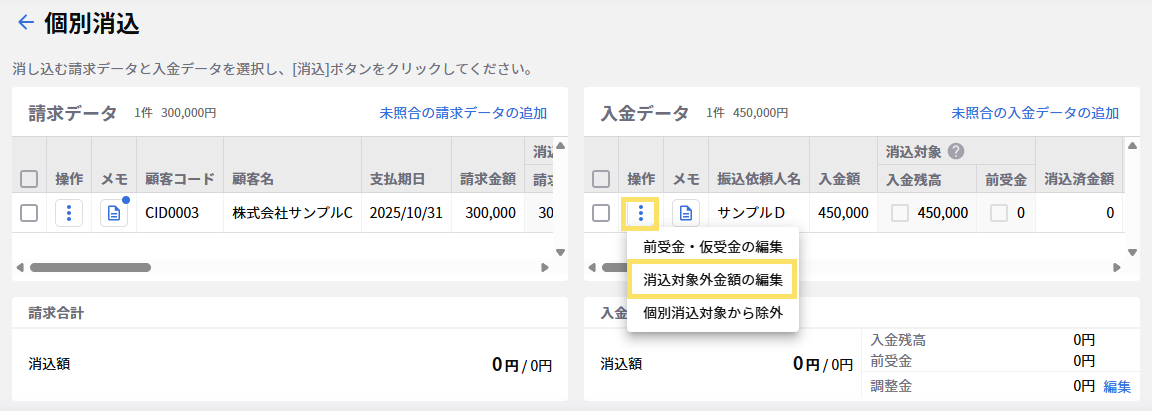Select 前受金・仮受金の編集 menu item
The image size is (1152, 411).
coord(712,247)
